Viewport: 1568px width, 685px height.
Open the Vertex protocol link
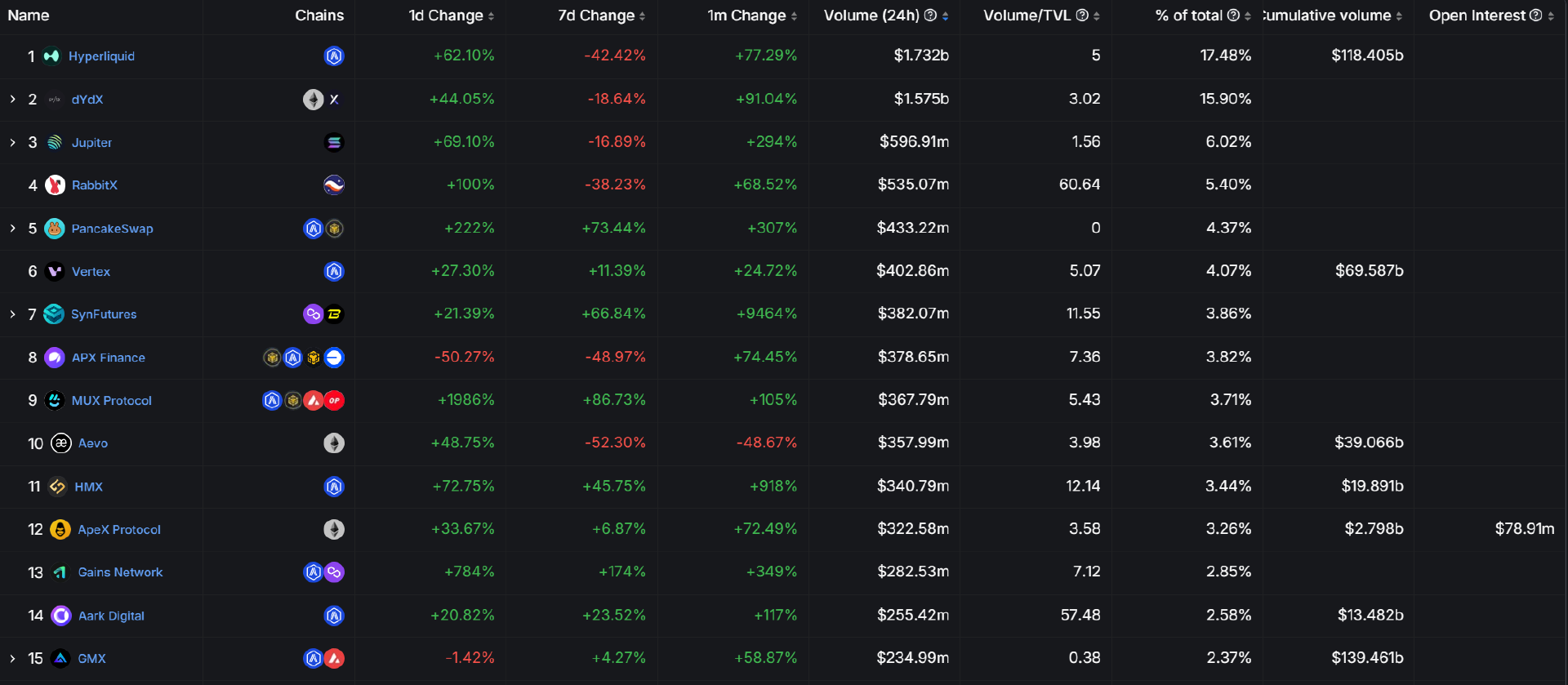pos(91,272)
